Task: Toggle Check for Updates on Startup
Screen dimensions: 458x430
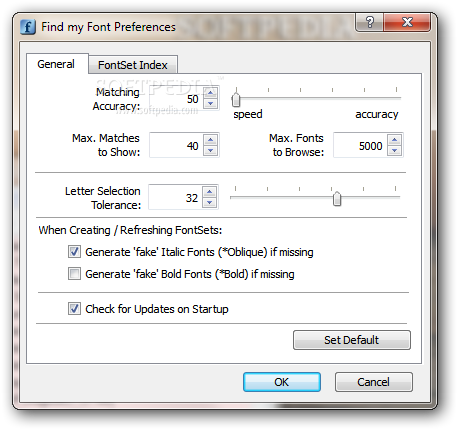Action: point(74,309)
